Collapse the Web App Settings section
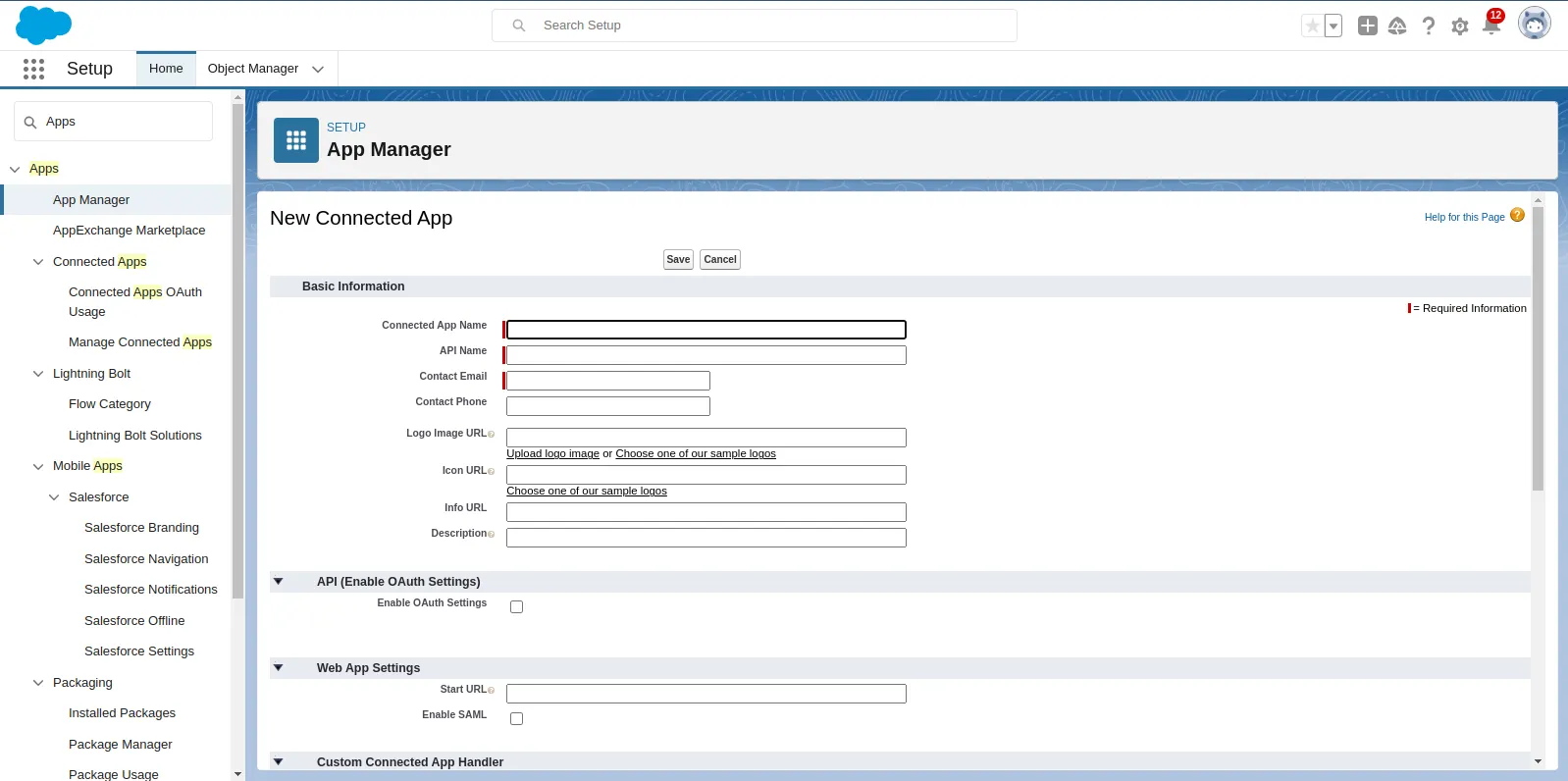The height and width of the screenshot is (781, 1568). pyautogui.click(x=279, y=668)
